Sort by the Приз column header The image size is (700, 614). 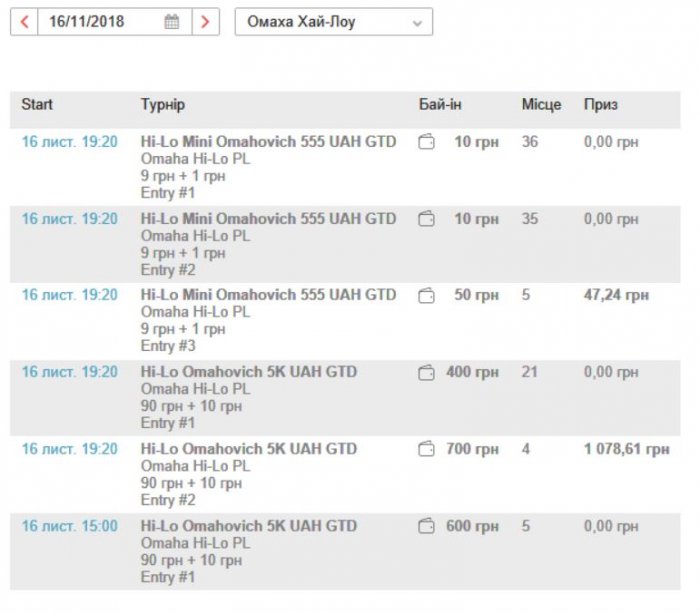[x=600, y=104]
